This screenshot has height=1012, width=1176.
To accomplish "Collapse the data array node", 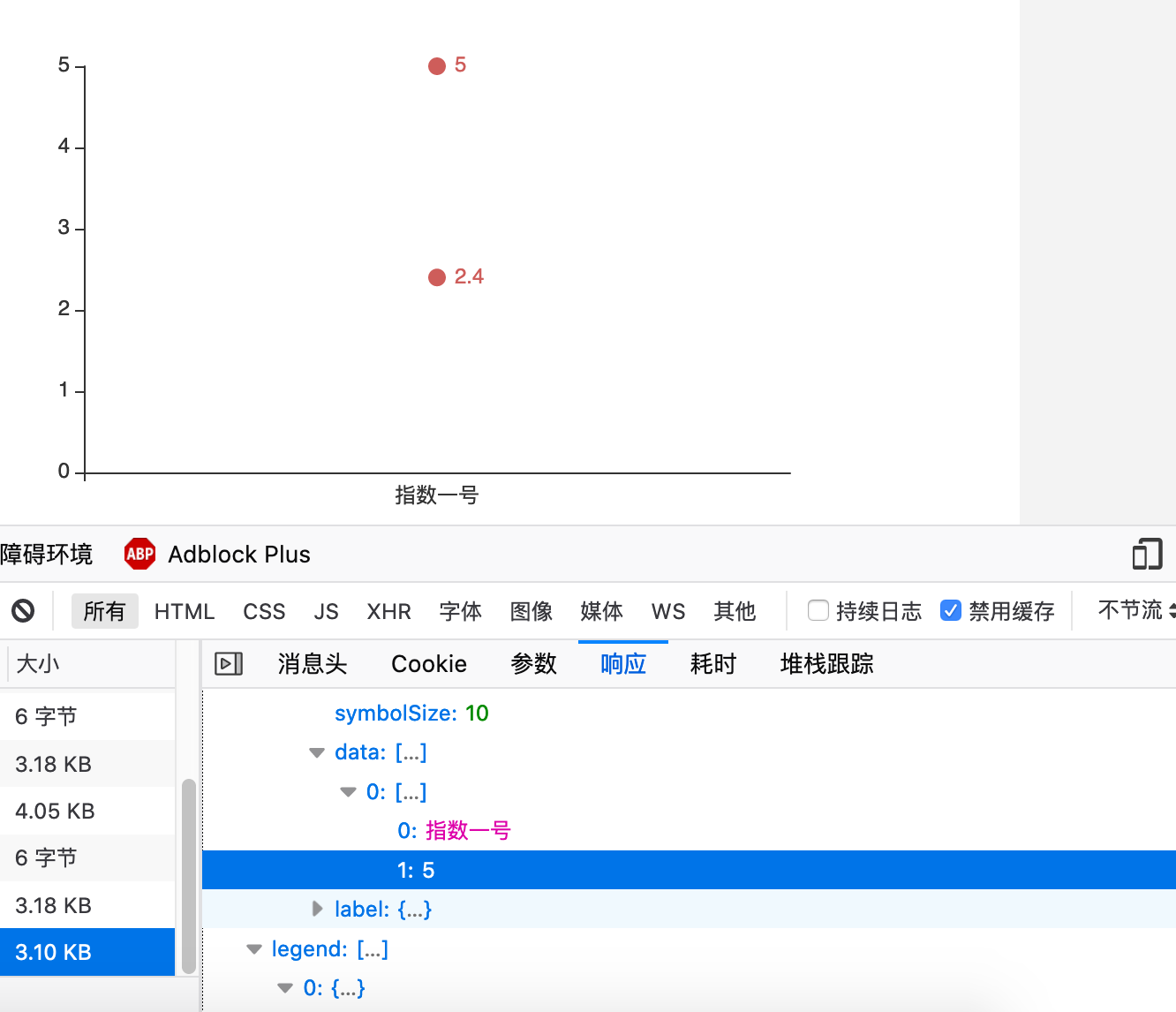I will [316, 752].
